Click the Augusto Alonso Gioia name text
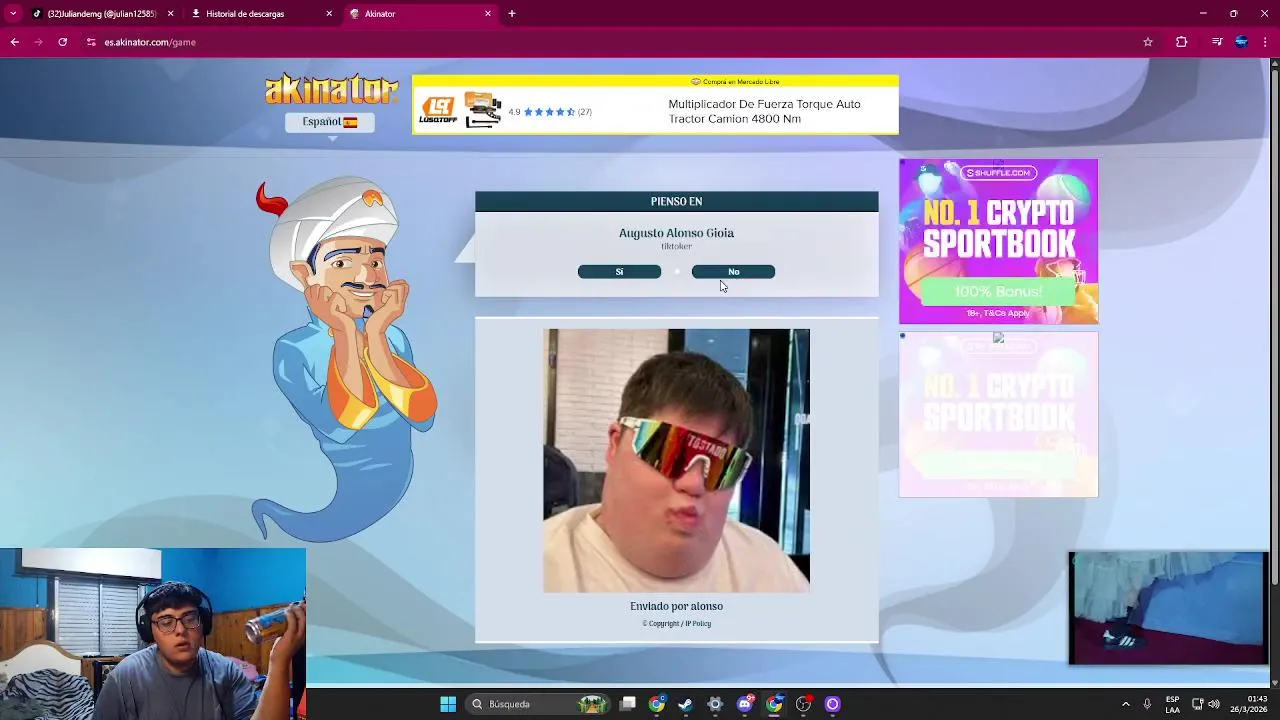Screen dimensions: 1280x720 tap(676, 233)
